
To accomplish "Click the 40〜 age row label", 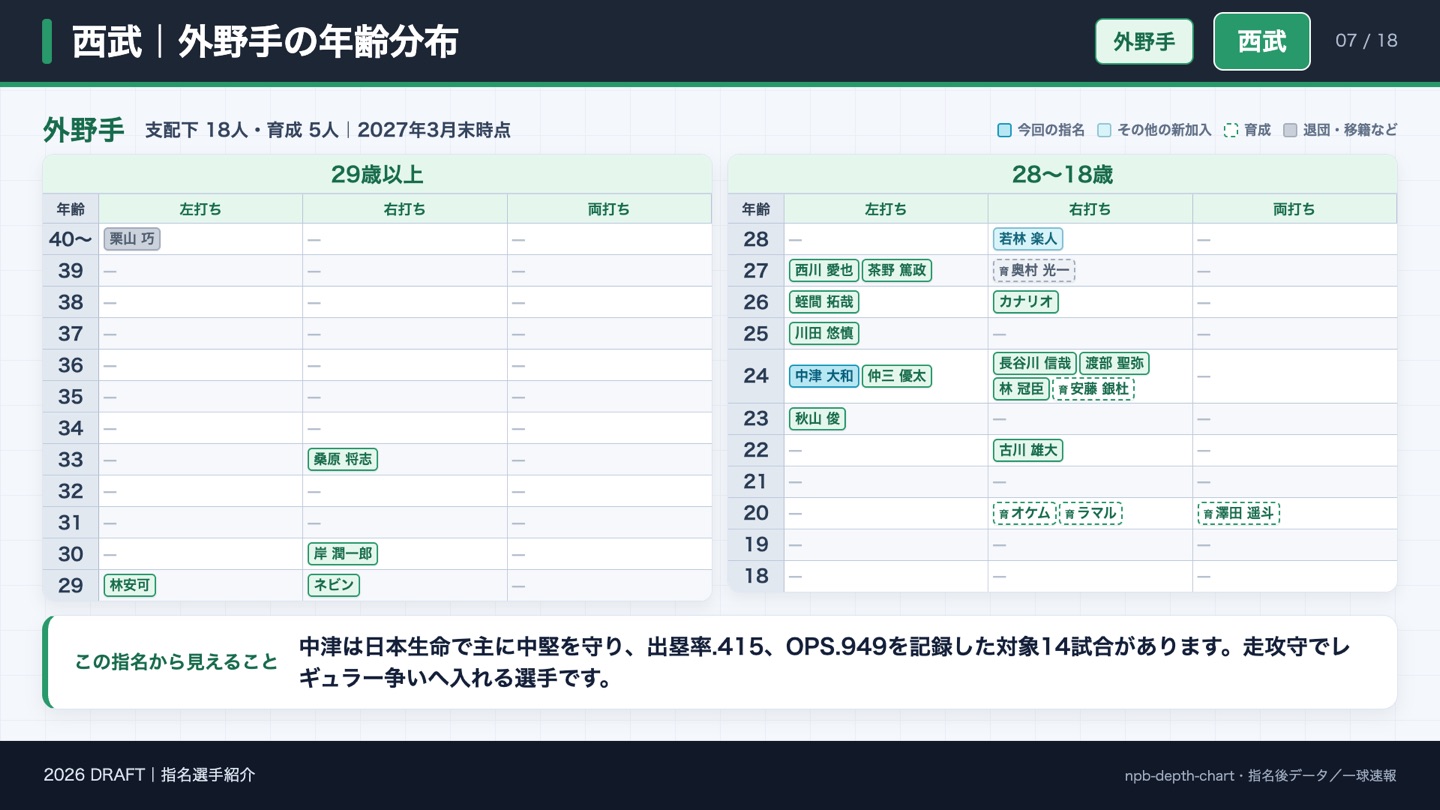I will click(70, 239).
